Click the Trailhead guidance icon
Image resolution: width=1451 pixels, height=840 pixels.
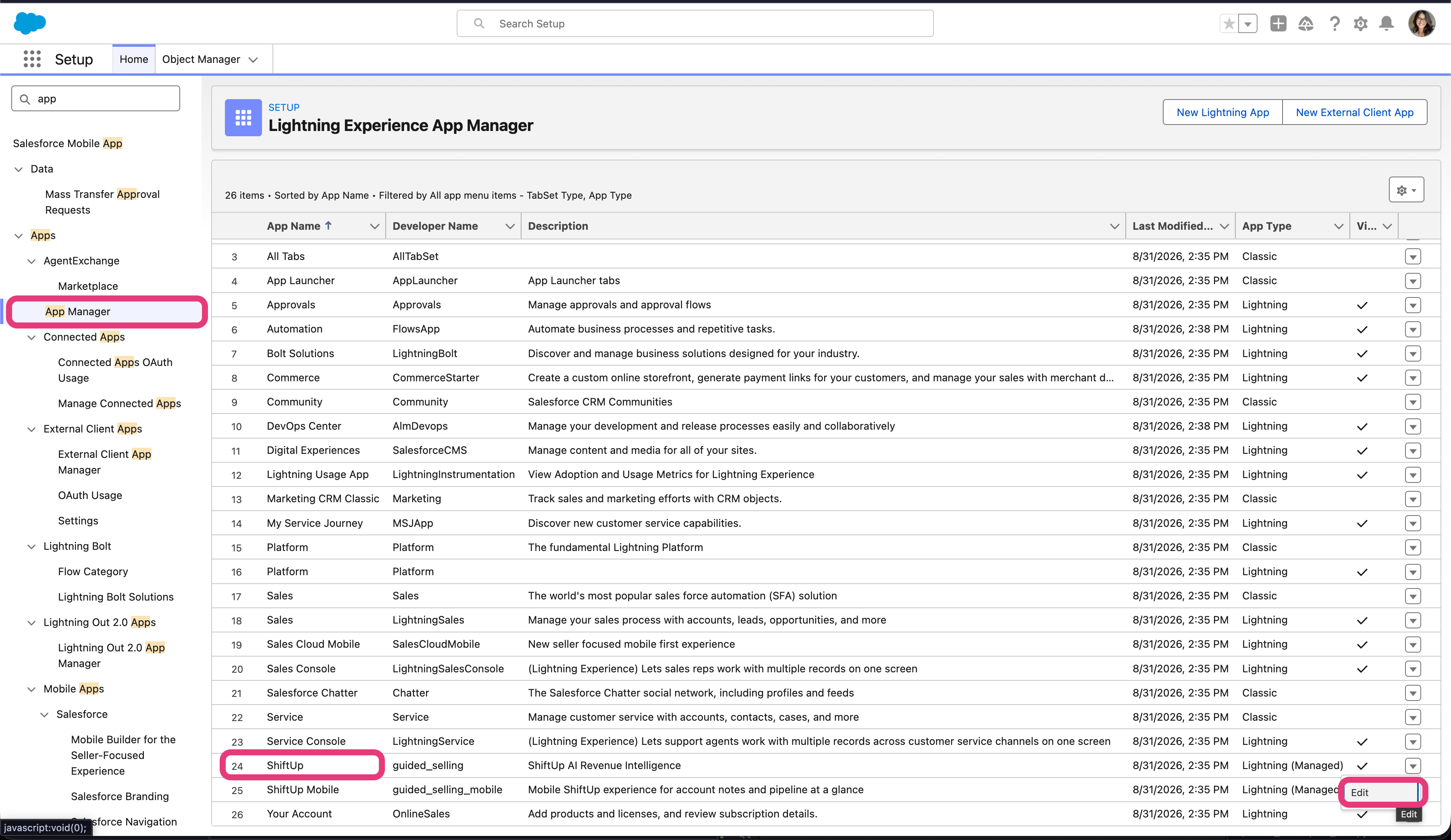[x=1306, y=24]
